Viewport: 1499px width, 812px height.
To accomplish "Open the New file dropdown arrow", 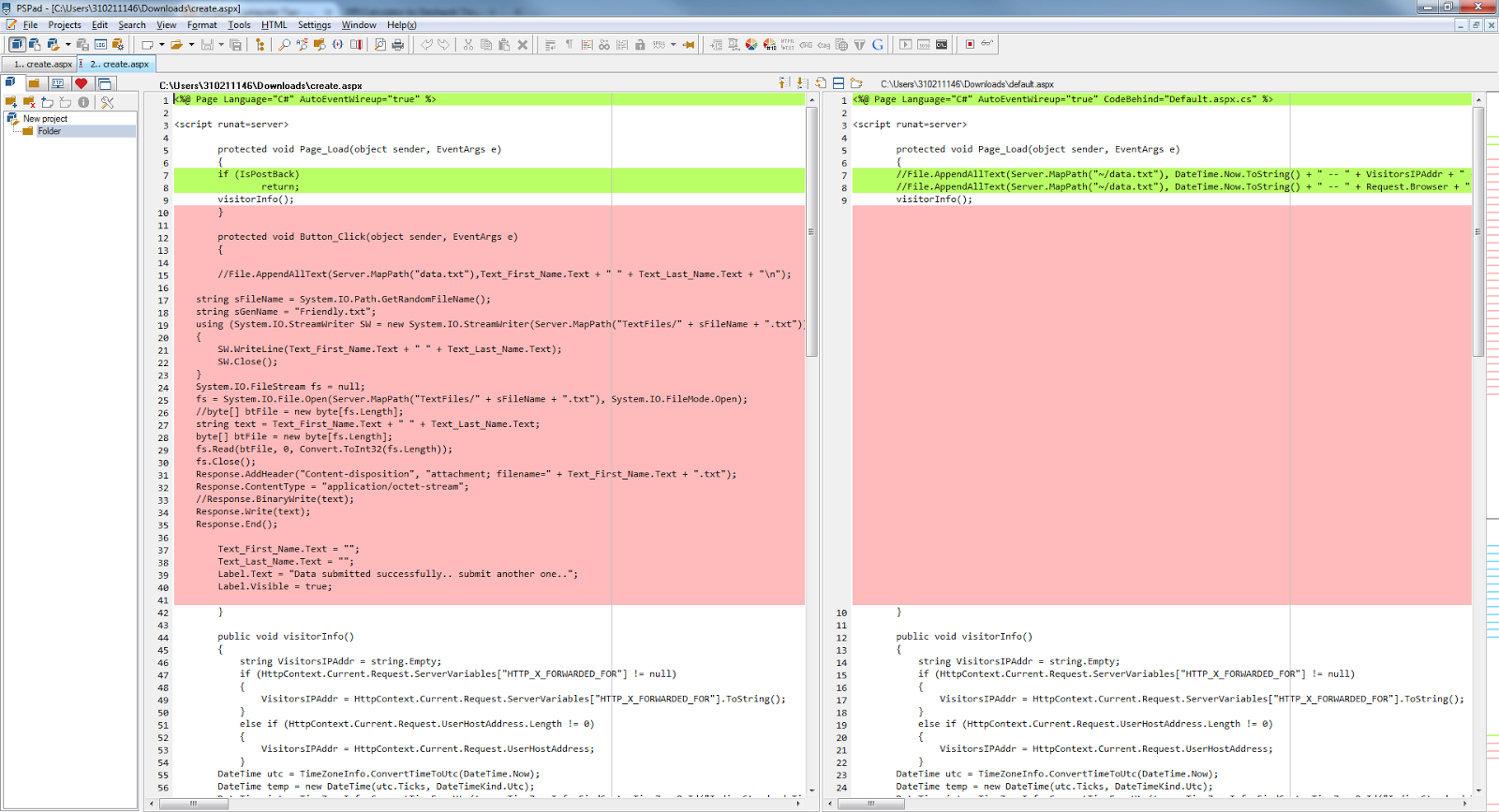I will 161,44.
